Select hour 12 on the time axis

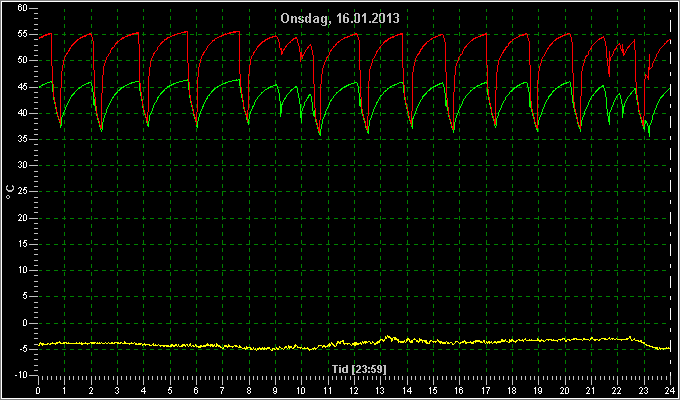click(354, 390)
